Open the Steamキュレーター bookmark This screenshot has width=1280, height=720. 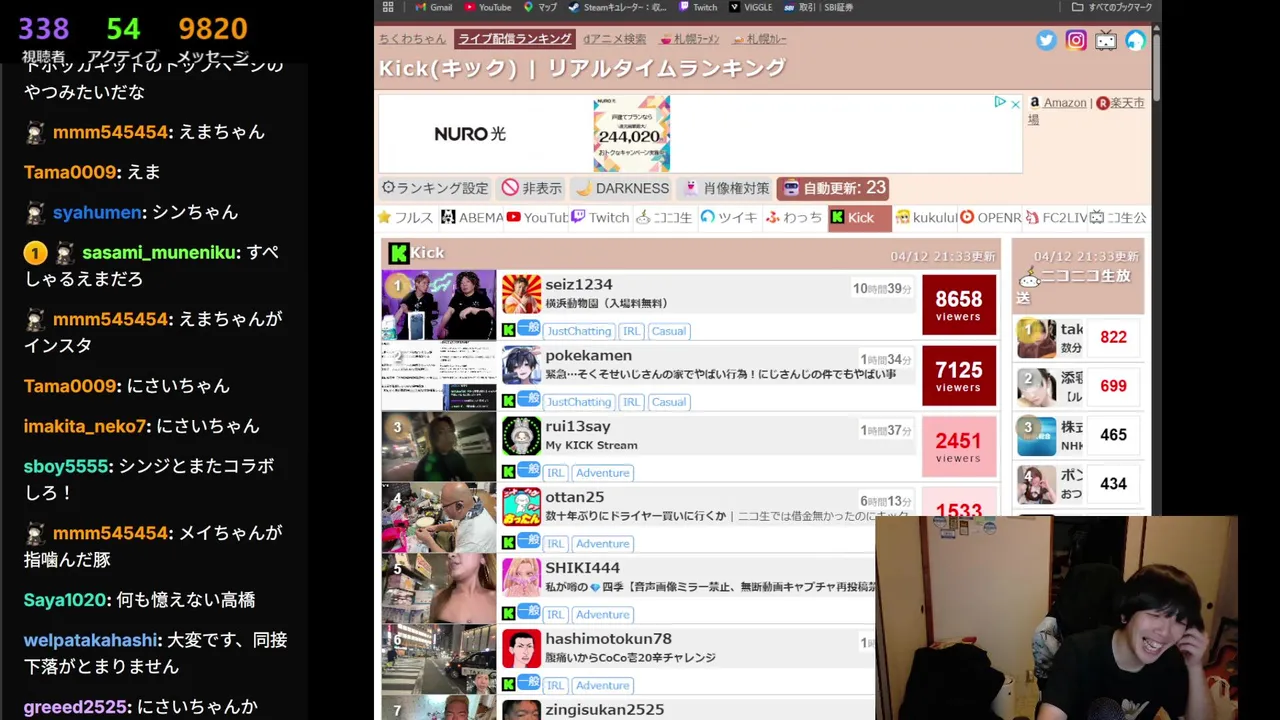617,7
